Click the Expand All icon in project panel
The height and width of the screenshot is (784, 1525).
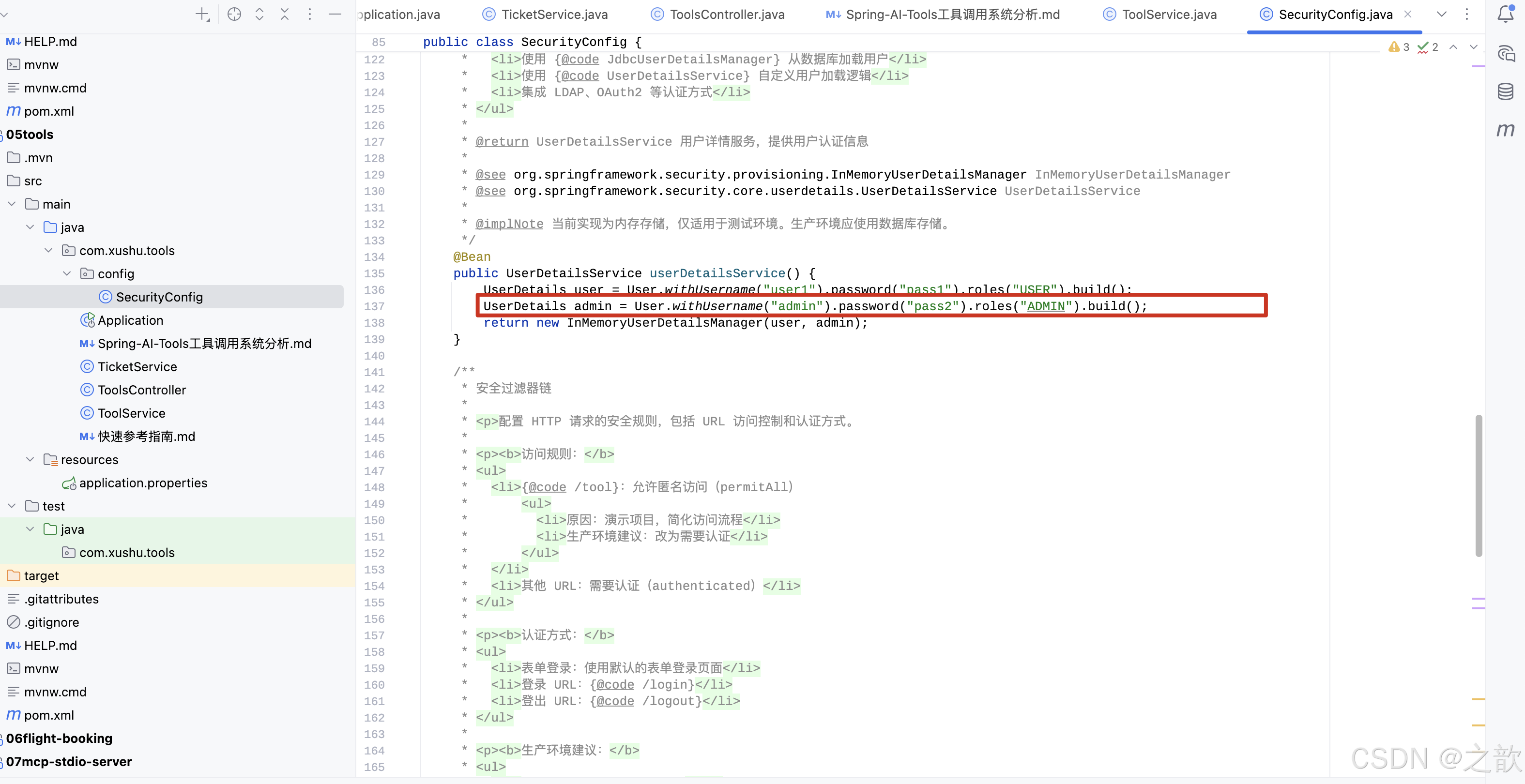pyautogui.click(x=259, y=14)
